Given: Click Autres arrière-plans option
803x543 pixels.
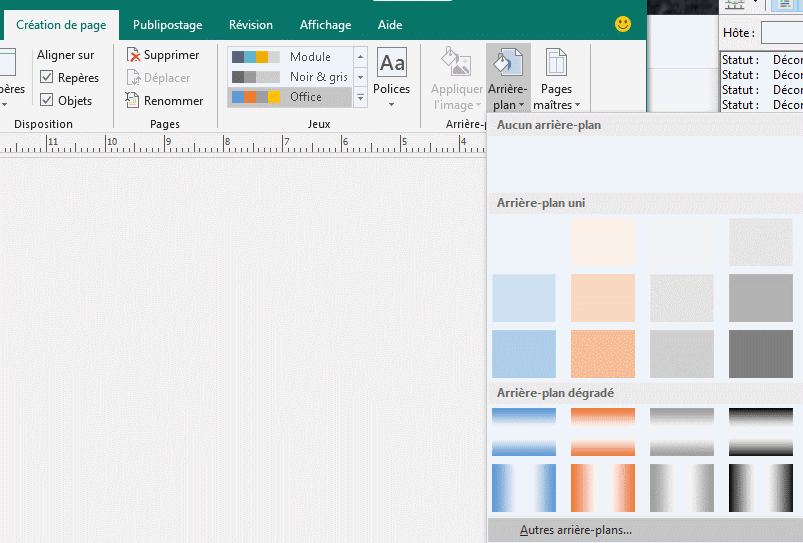Looking at the screenshot, I should click(575, 530).
